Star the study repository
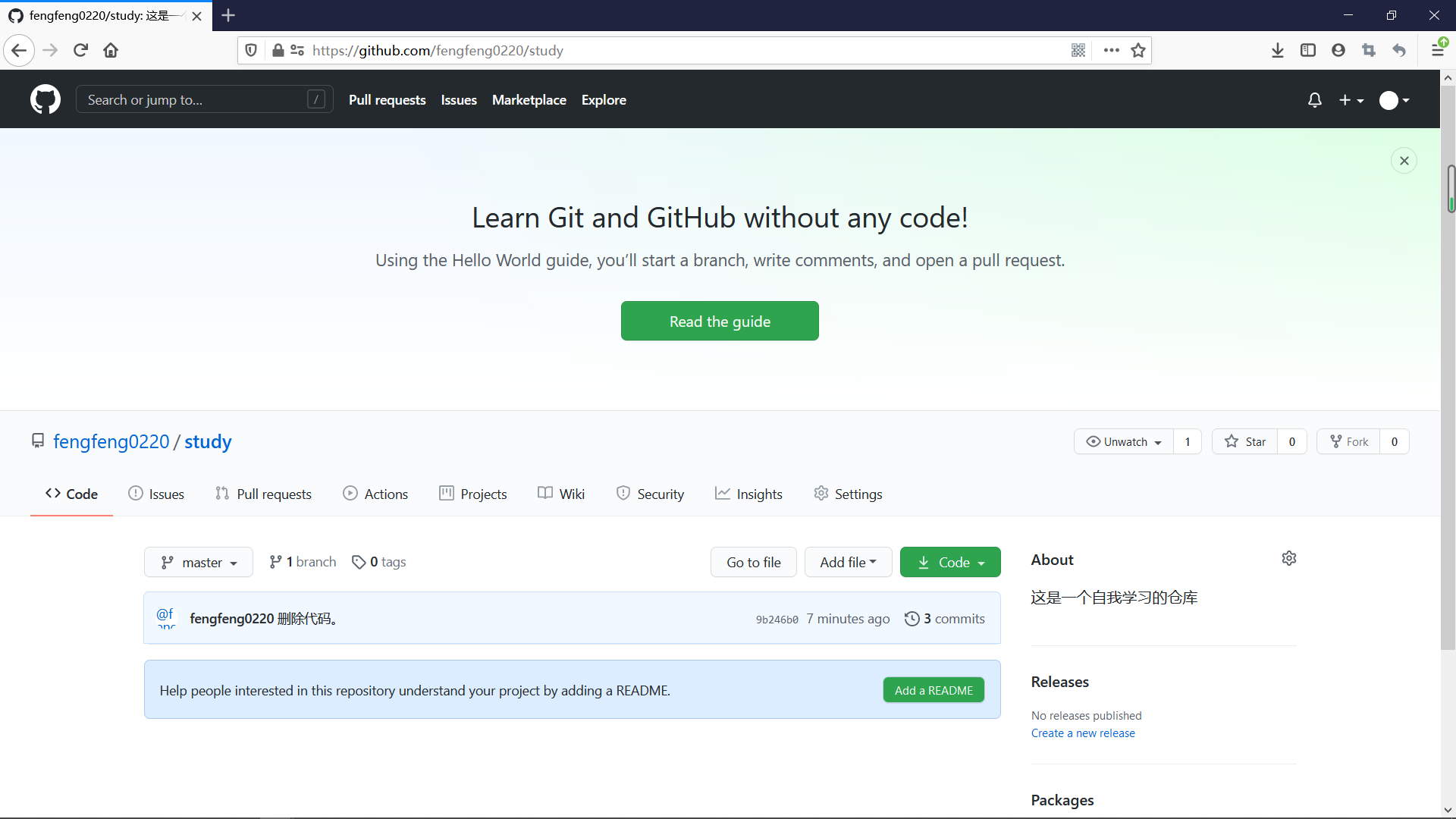Screen dimensions: 1456x819 pos(1245,441)
